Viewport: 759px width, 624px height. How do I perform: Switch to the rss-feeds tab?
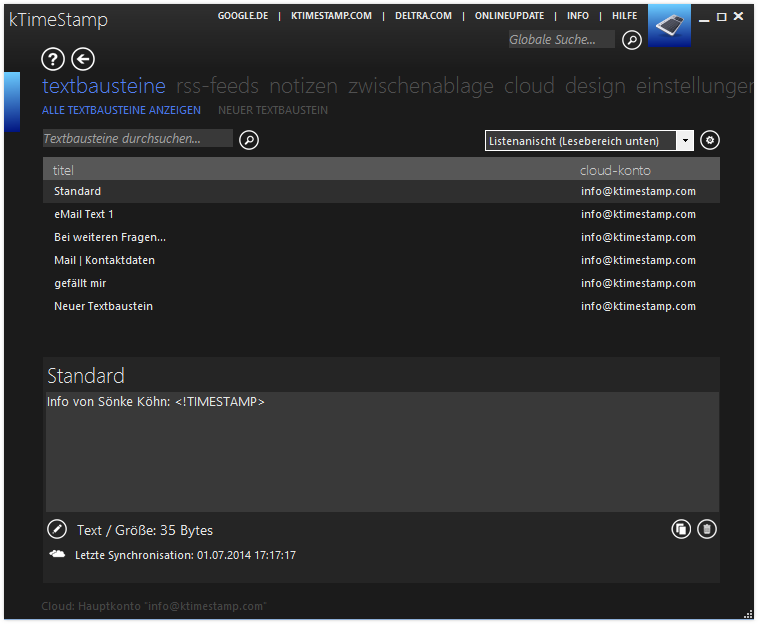217,86
